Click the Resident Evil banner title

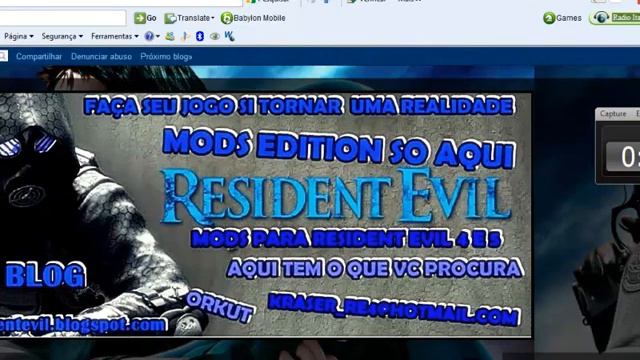click(336, 197)
